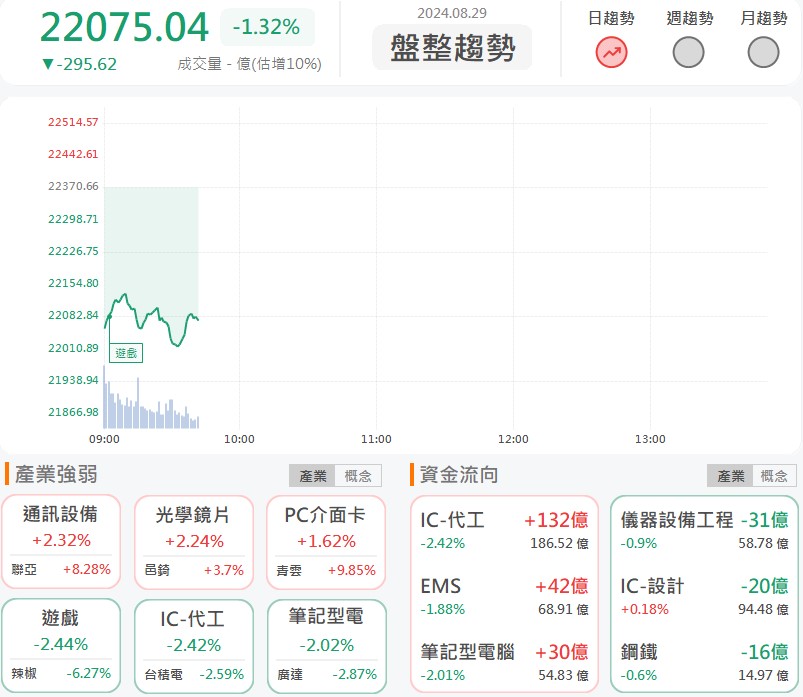Click stock 辣椒 -6.27%
Screen dimensions: 803x697
[61, 673]
